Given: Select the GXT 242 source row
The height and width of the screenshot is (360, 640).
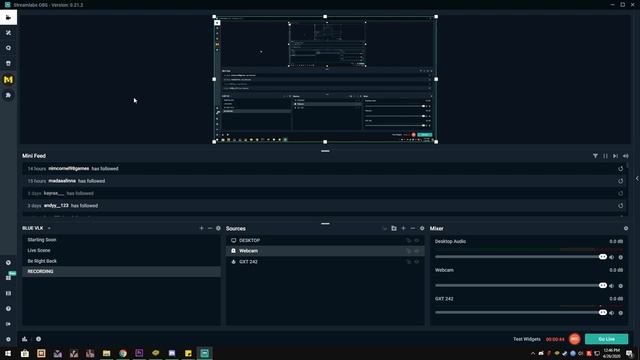Looking at the screenshot, I should pyautogui.click(x=325, y=262).
